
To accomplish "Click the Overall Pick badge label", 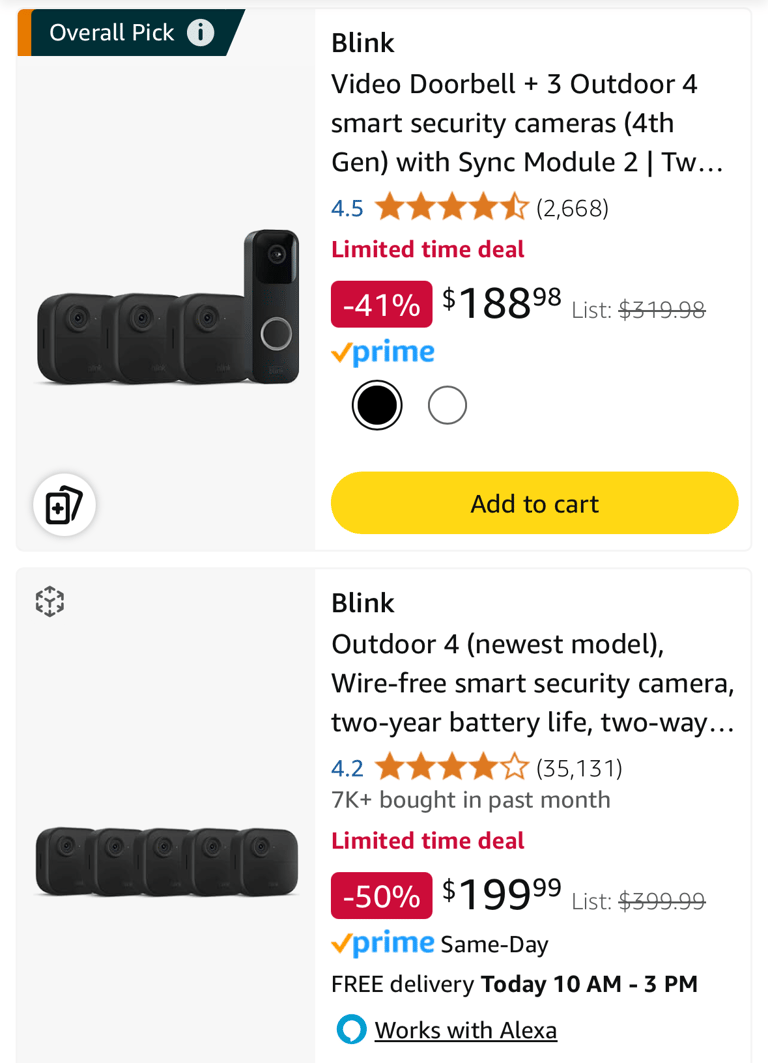I will [112, 32].
